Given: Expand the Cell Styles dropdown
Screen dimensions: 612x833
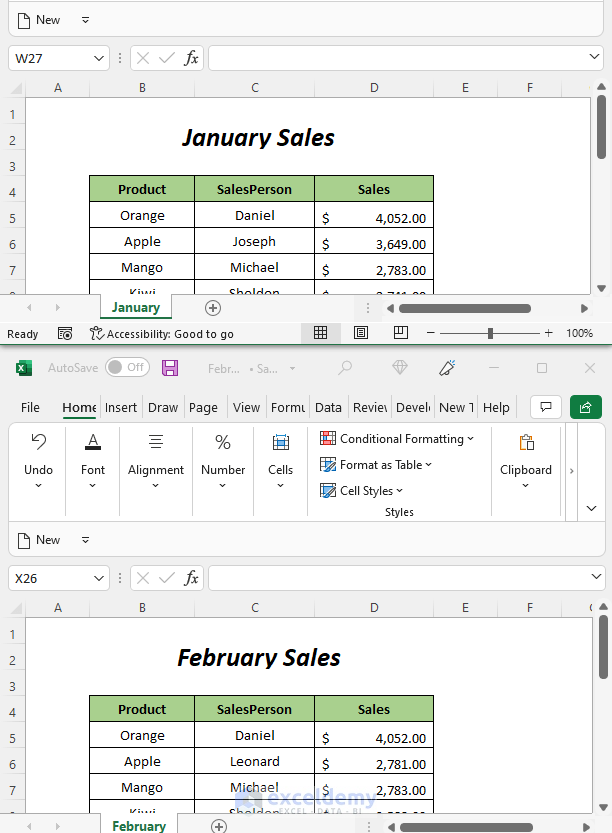Looking at the screenshot, I should [x=361, y=491].
